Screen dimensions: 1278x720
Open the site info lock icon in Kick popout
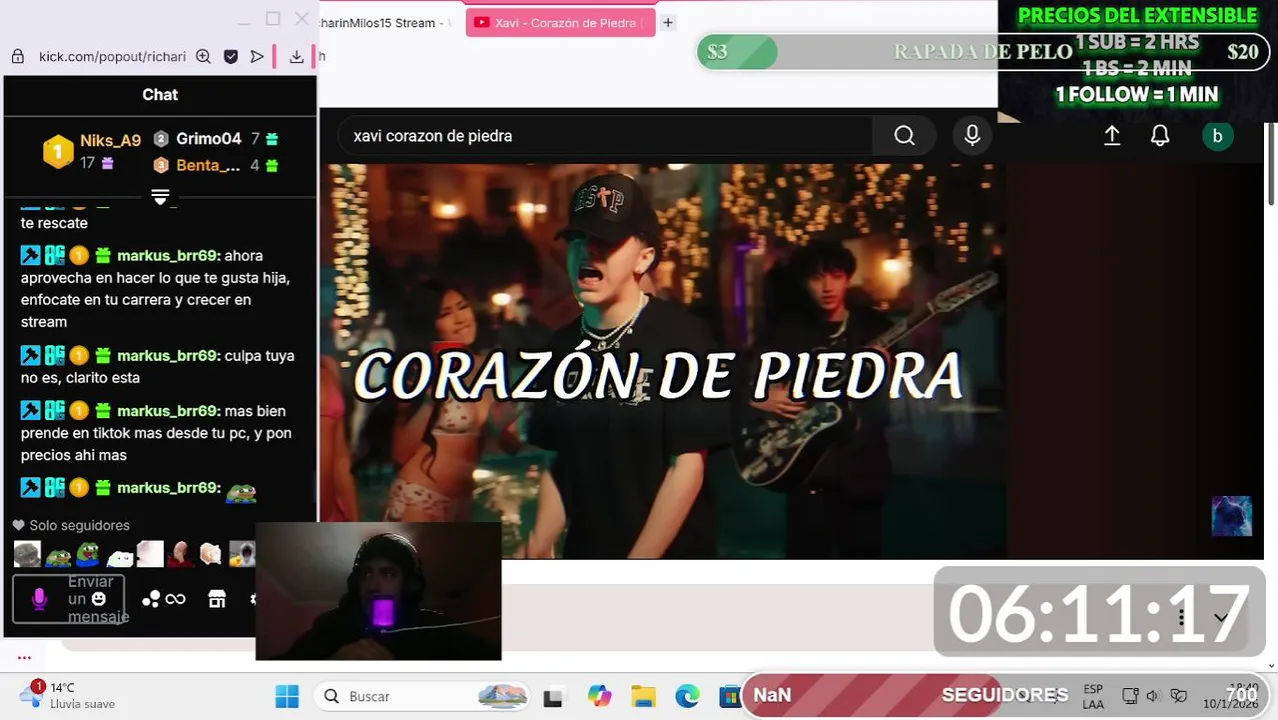click(17, 57)
